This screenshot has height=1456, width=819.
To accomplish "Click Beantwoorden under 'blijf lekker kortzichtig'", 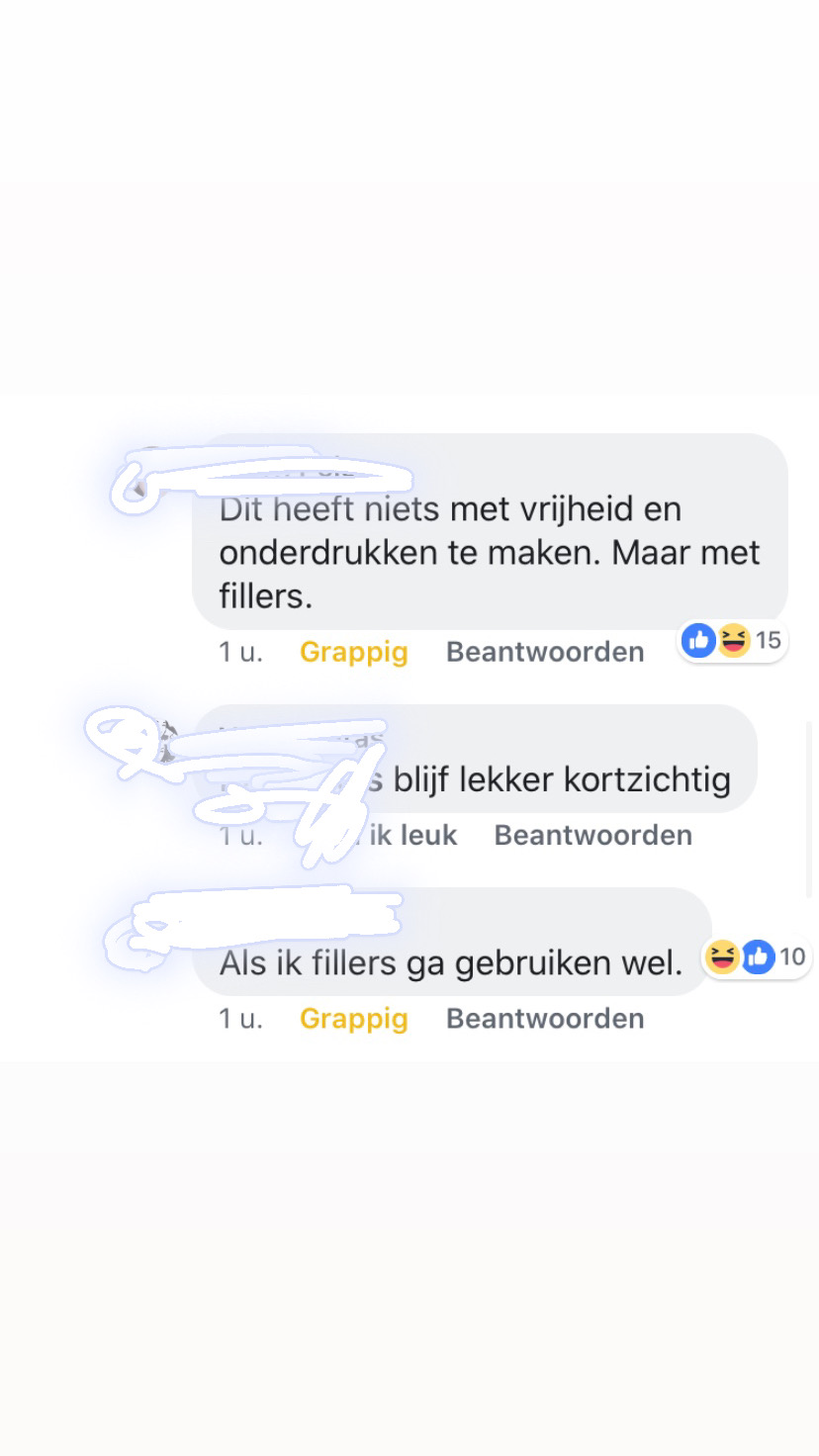I will pyautogui.click(x=592, y=835).
